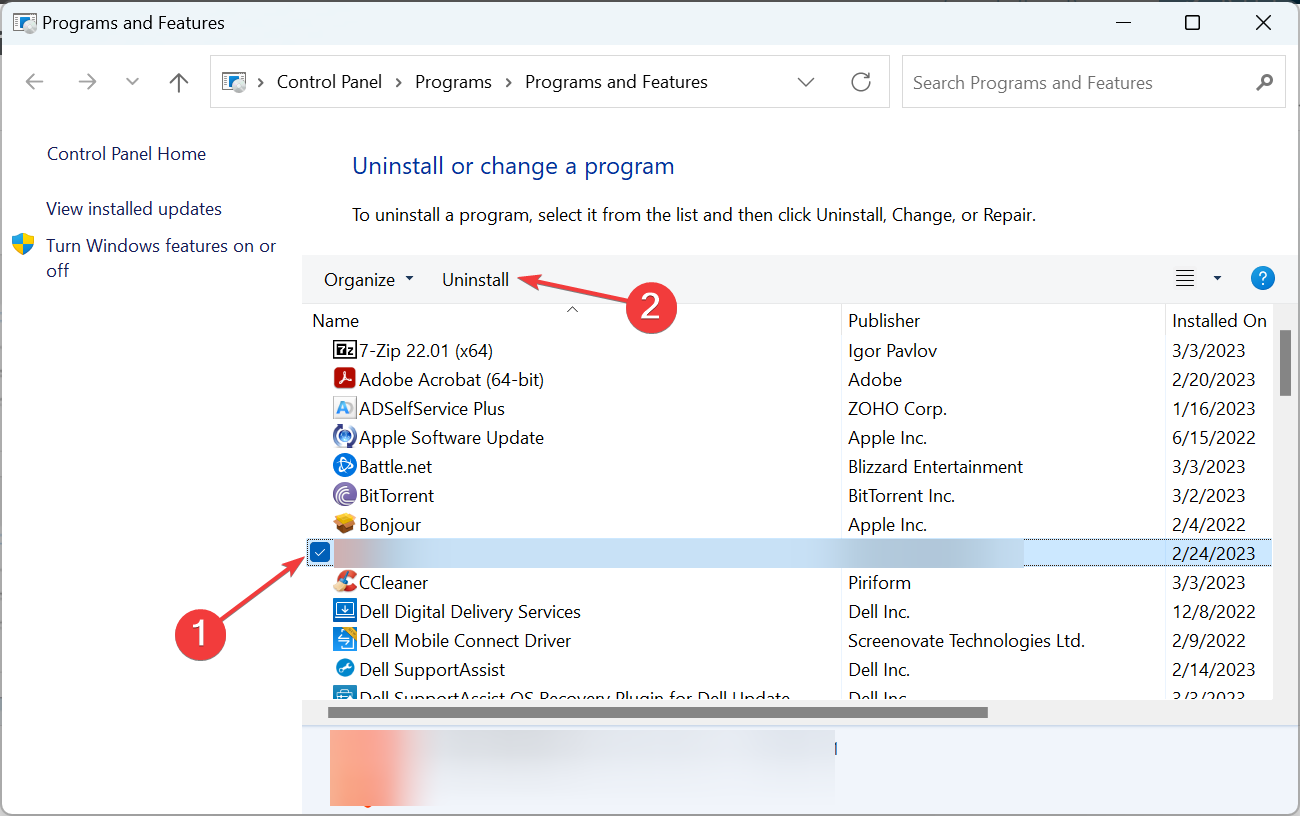This screenshot has width=1300, height=816.
Task: Sort by the Installed On column header
Action: point(1219,320)
